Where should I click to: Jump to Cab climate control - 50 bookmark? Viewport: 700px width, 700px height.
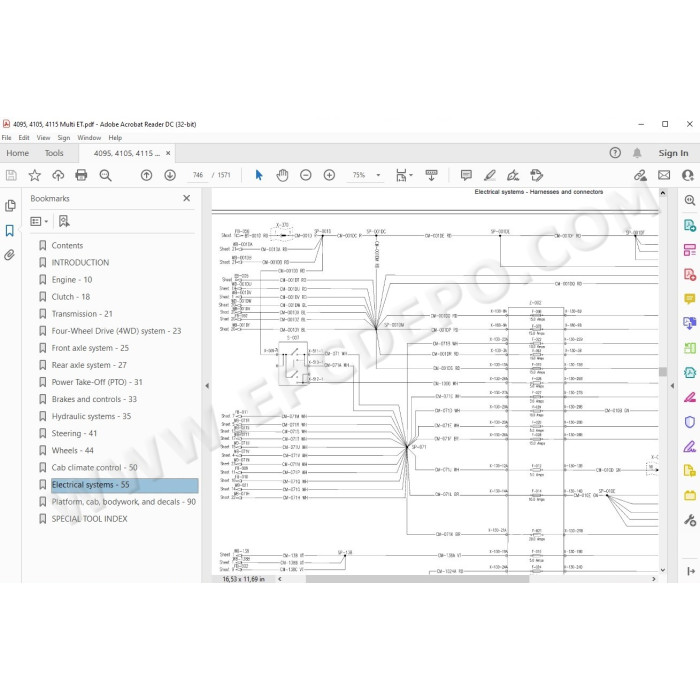pyautogui.click(x=94, y=468)
